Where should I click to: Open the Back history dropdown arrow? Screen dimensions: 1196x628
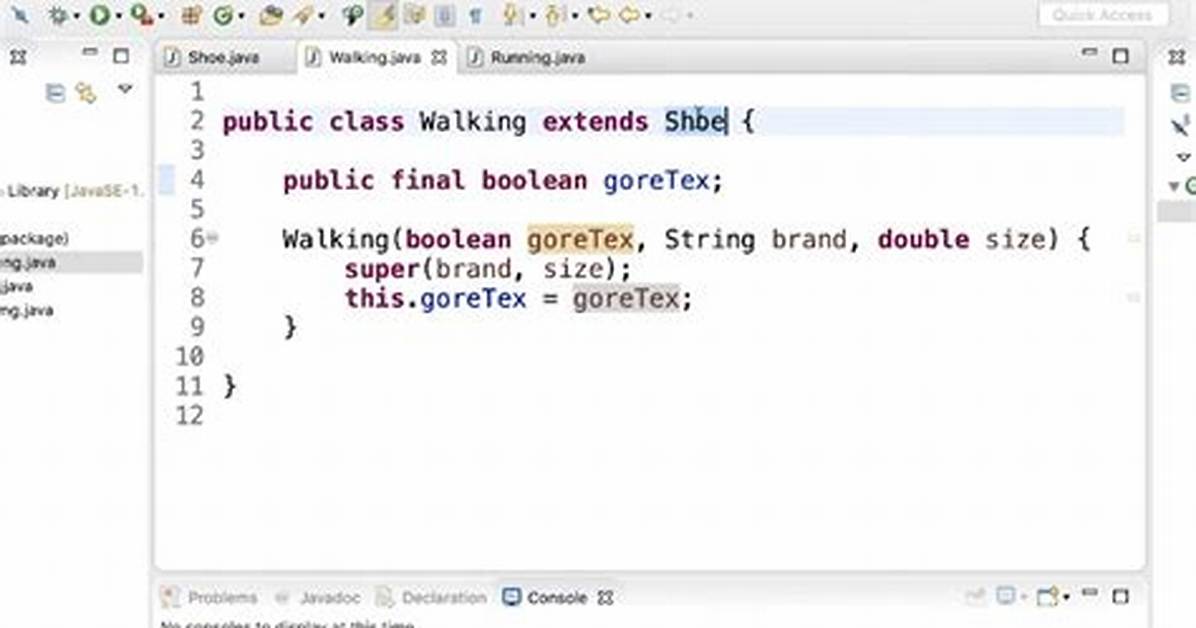pos(648,16)
